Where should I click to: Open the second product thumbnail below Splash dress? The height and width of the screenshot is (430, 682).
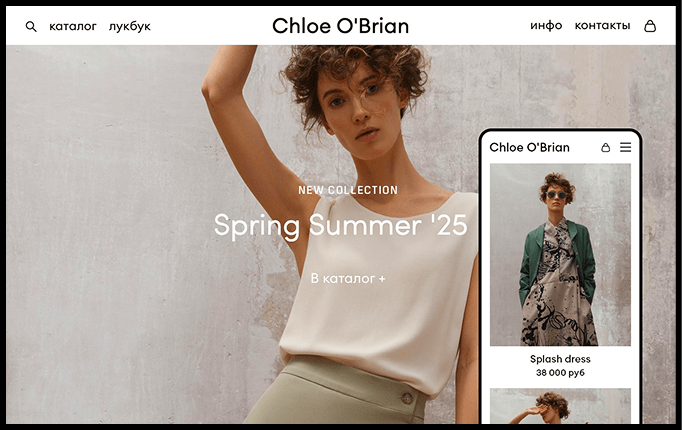560,406
